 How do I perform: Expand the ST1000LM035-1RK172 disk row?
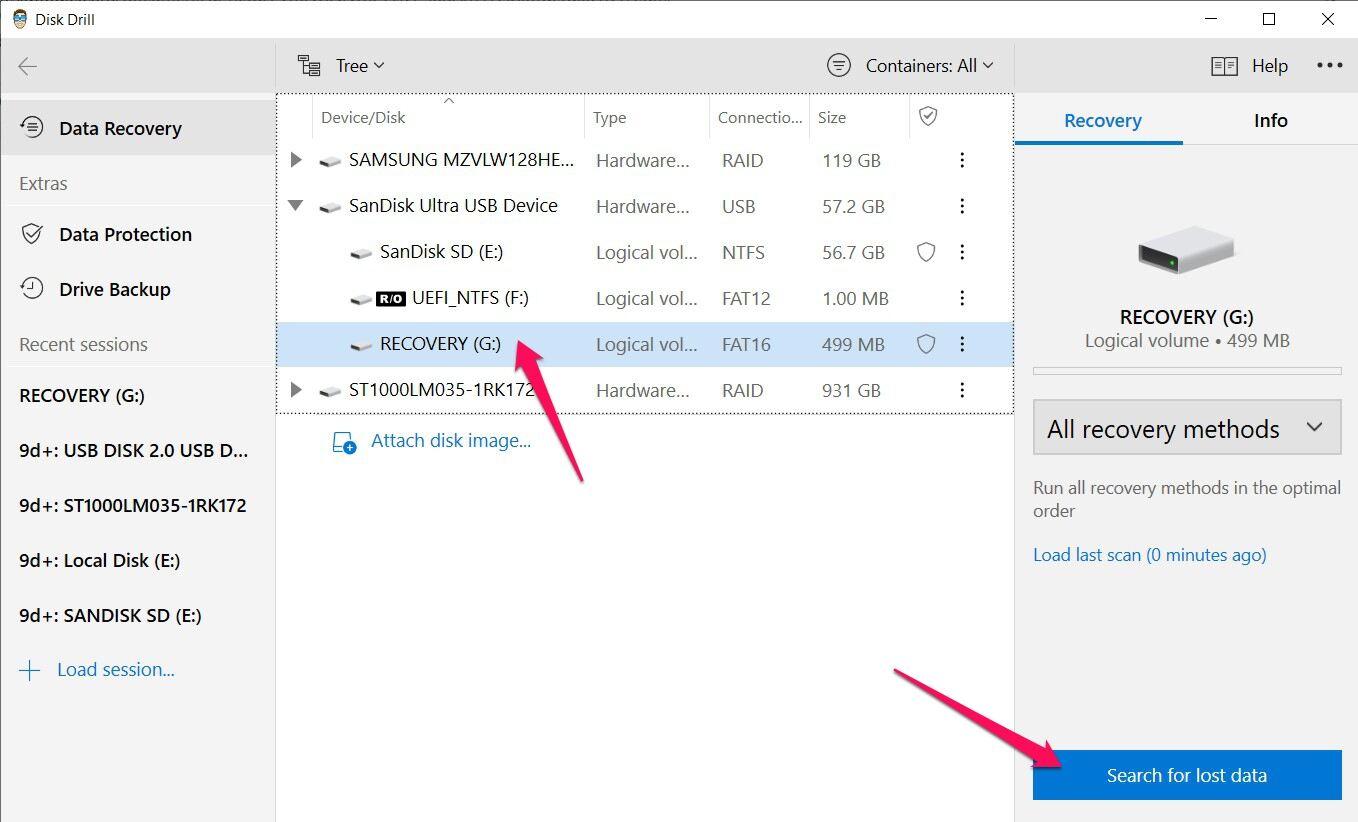(295, 390)
